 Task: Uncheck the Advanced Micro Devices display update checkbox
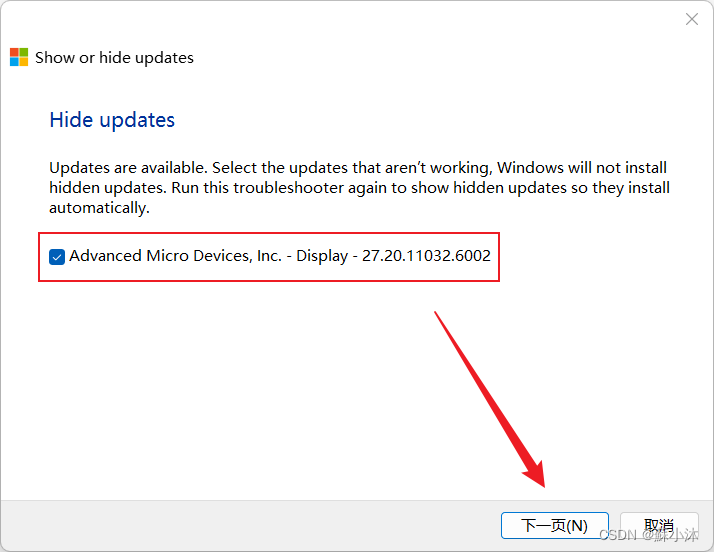pos(57,257)
